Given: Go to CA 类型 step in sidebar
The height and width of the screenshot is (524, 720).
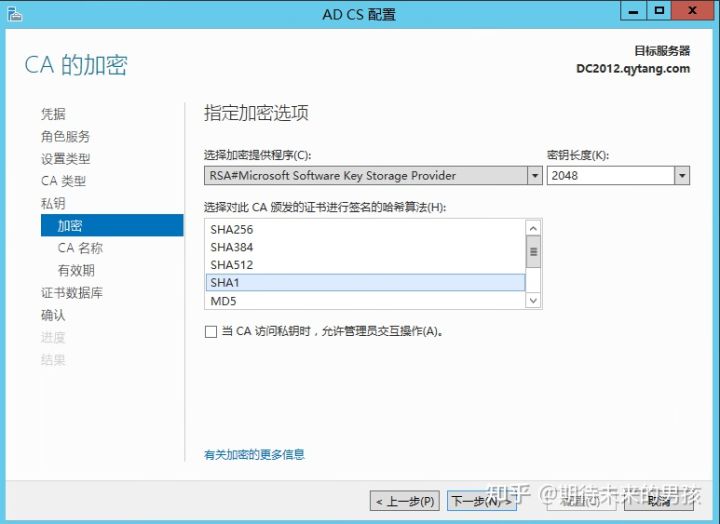Looking at the screenshot, I should click(x=63, y=181).
